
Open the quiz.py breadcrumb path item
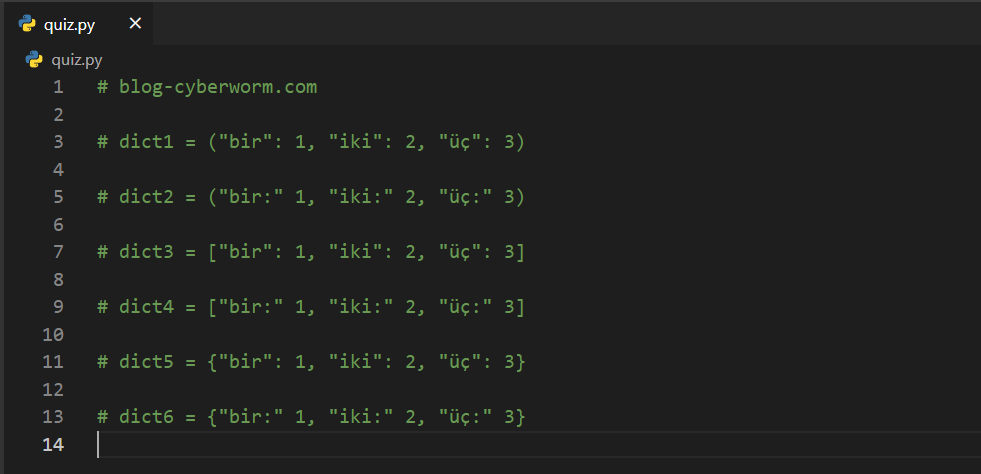point(77,60)
